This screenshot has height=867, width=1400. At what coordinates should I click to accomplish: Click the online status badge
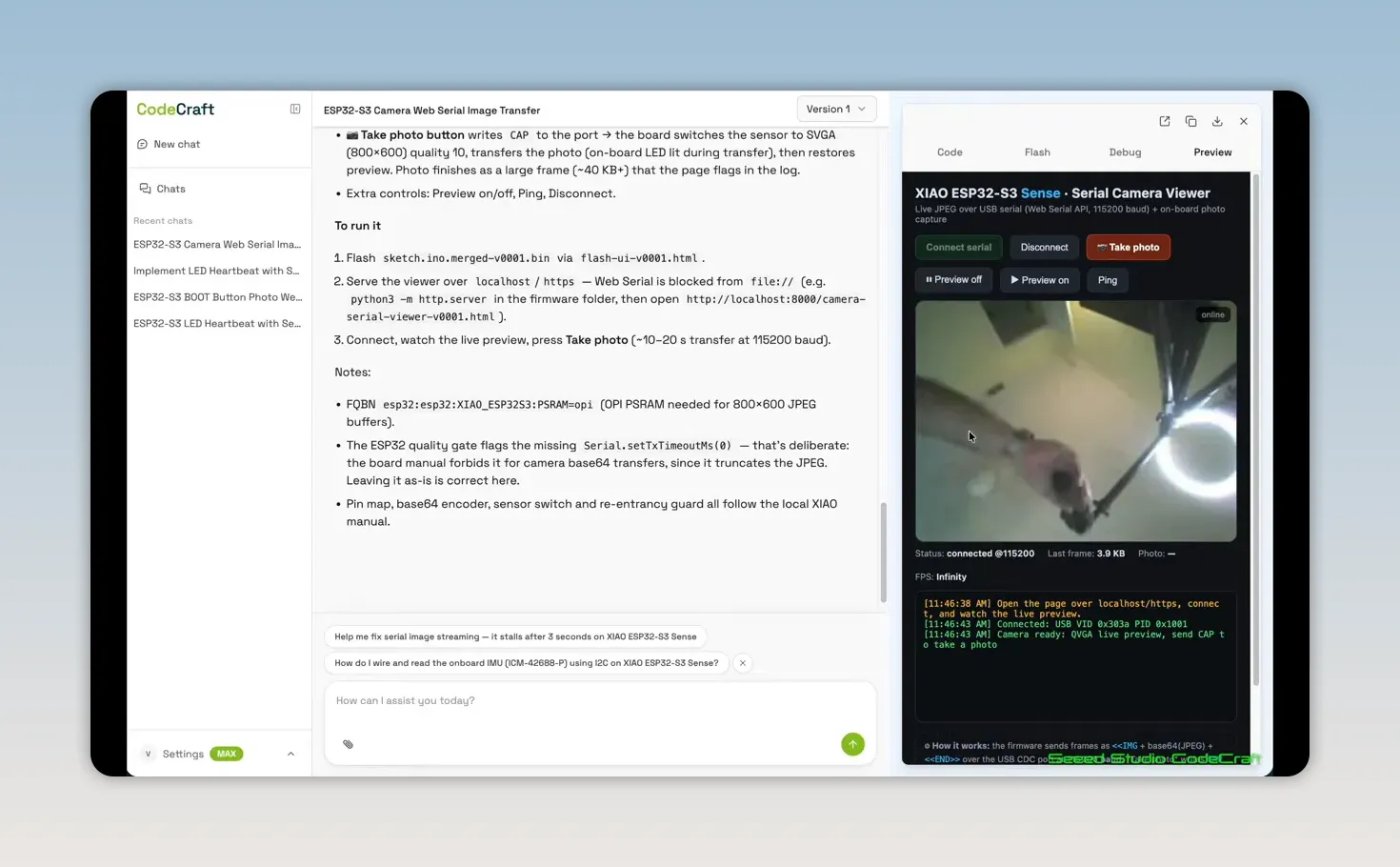click(1212, 315)
